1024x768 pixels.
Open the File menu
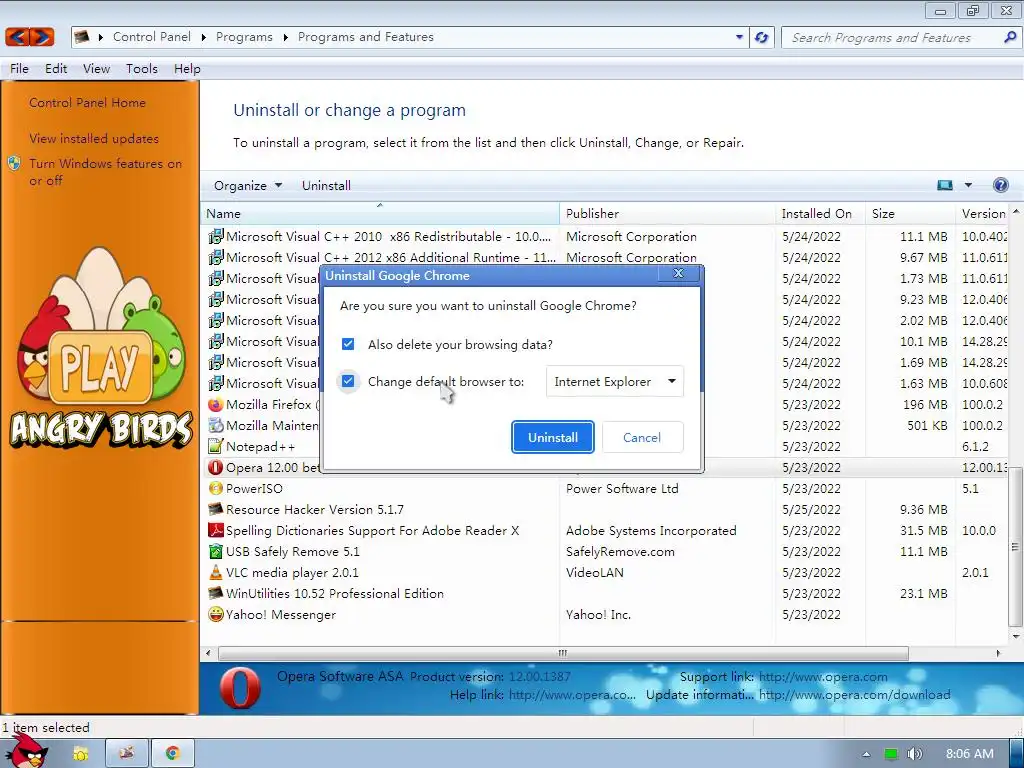click(x=19, y=69)
